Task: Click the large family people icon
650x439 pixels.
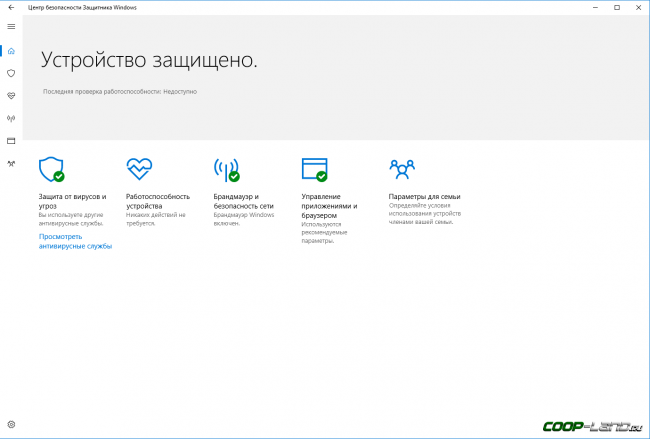Action: (402, 169)
